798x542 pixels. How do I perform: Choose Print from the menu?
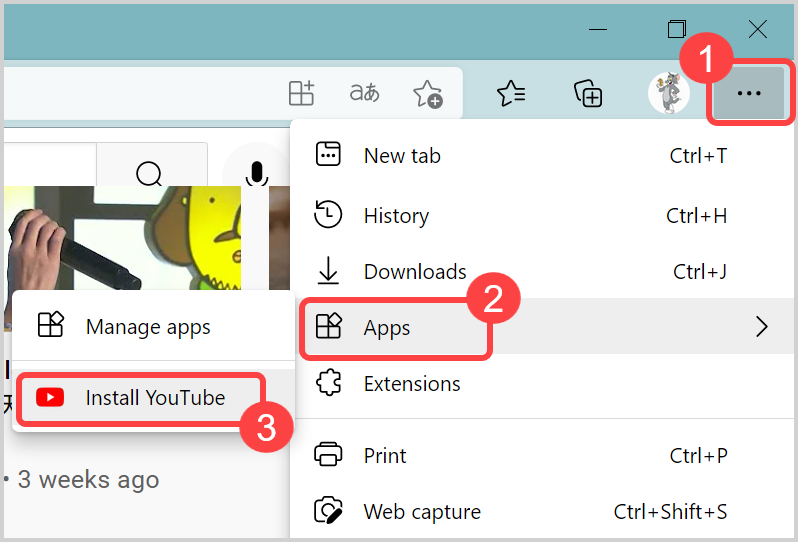[x=385, y=455]
